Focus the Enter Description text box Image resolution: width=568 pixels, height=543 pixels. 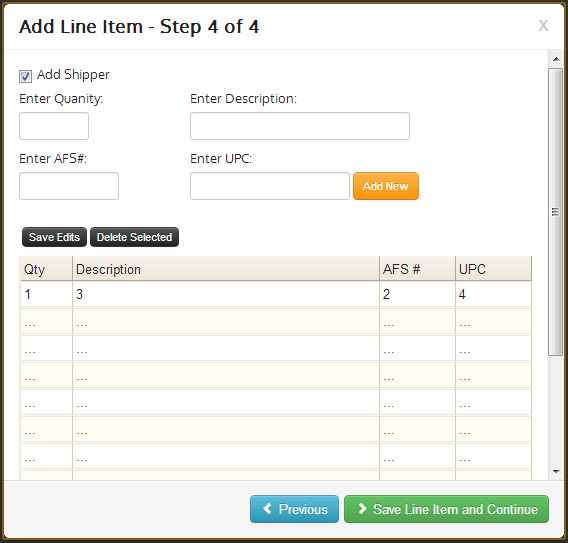pyautogui.click(x=300, y=126)
